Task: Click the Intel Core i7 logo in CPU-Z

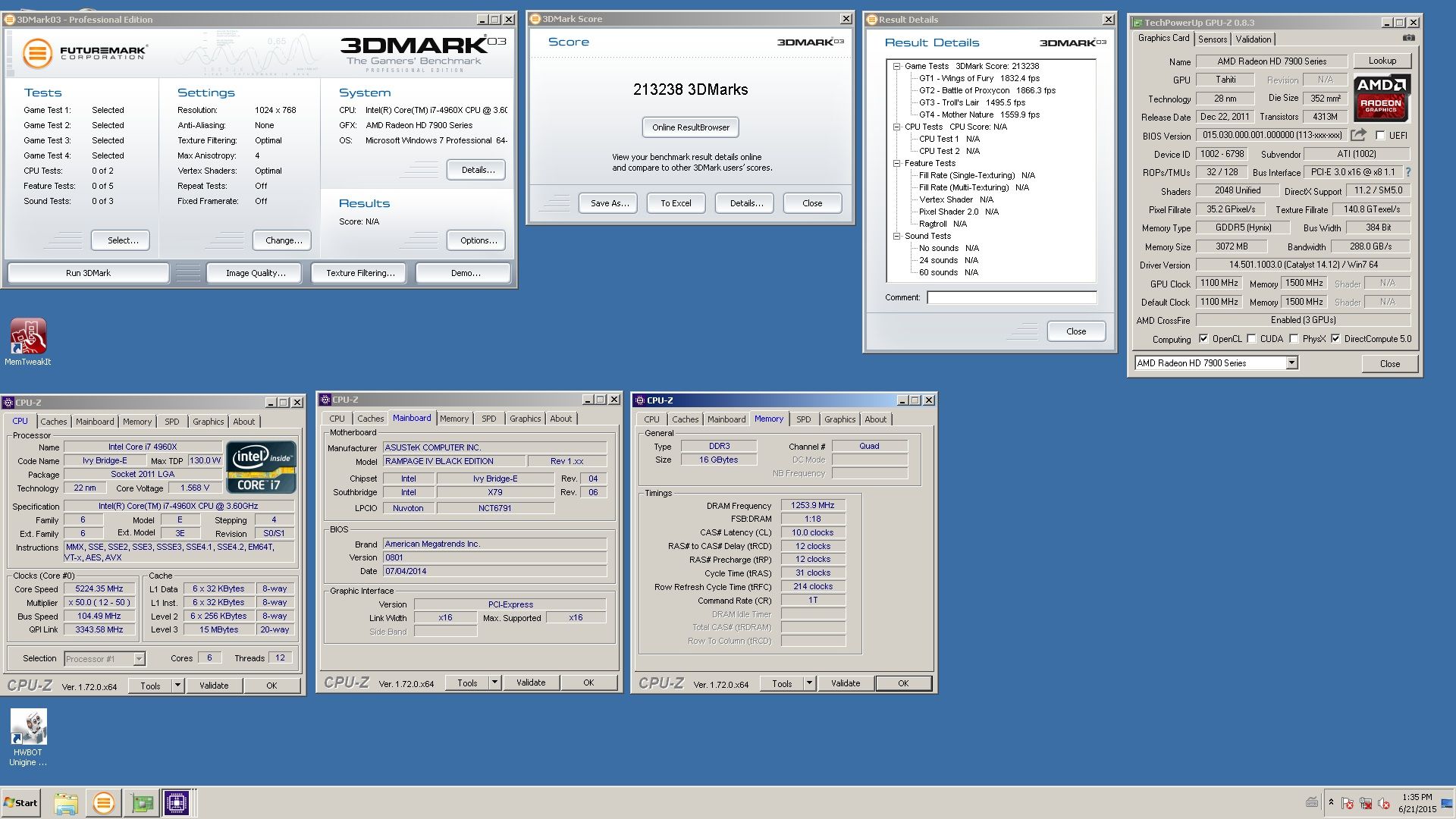Action: (261, 467)
